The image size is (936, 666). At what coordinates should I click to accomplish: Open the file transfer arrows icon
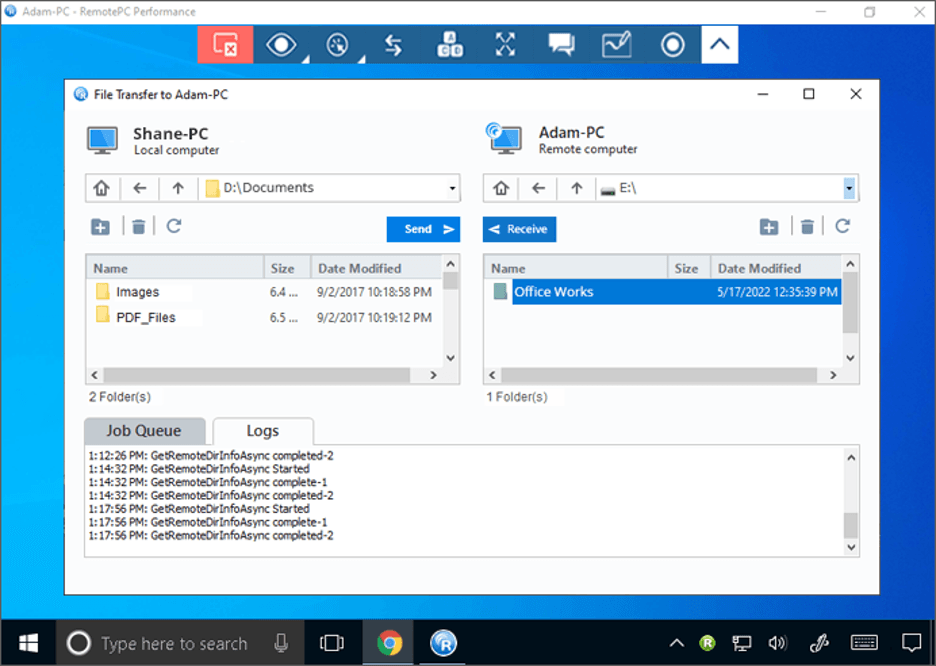pos(393,44)
